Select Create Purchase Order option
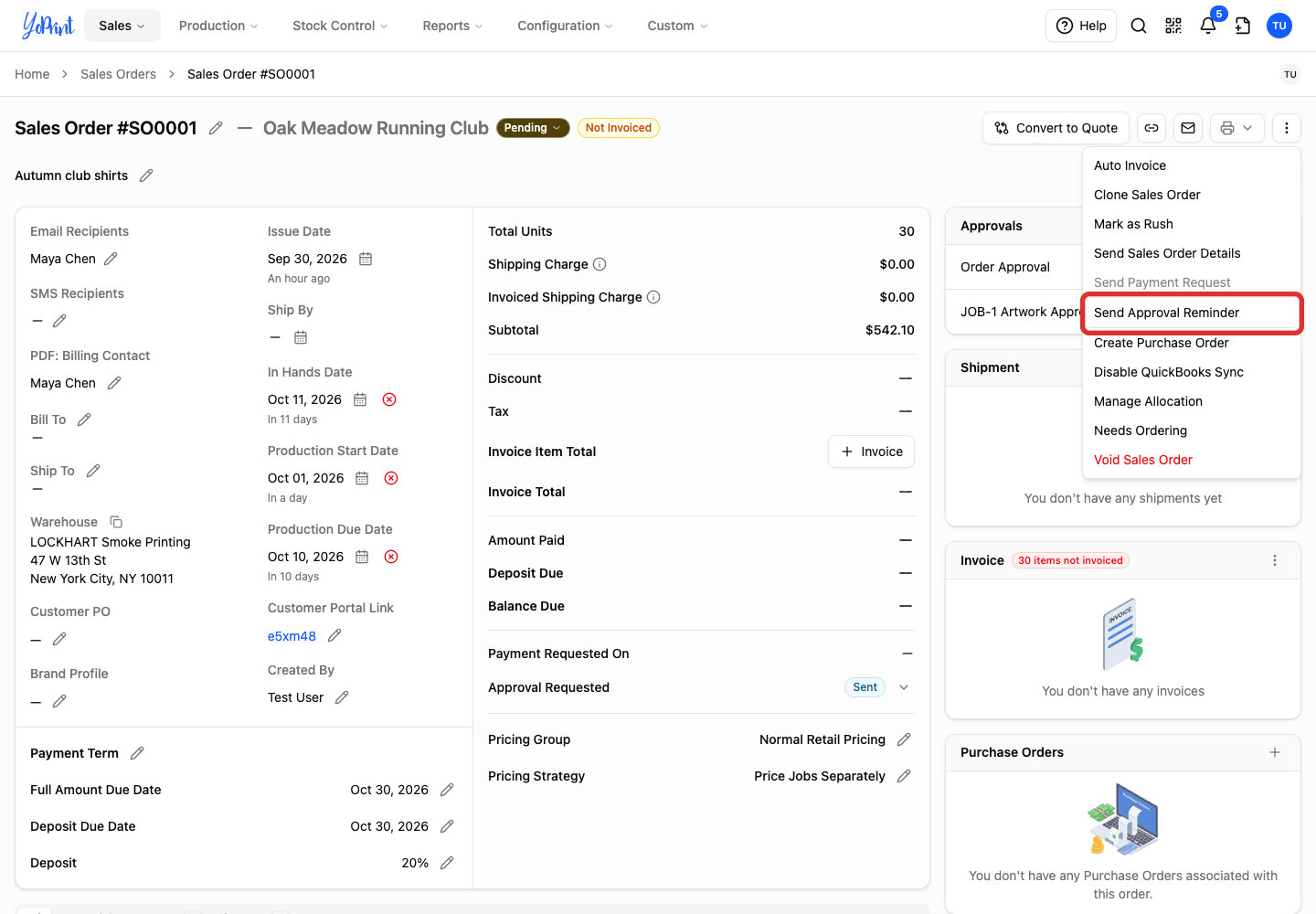Image resolution: width=1316 pixels, height=914 pixels. (x=1192, y=343)
